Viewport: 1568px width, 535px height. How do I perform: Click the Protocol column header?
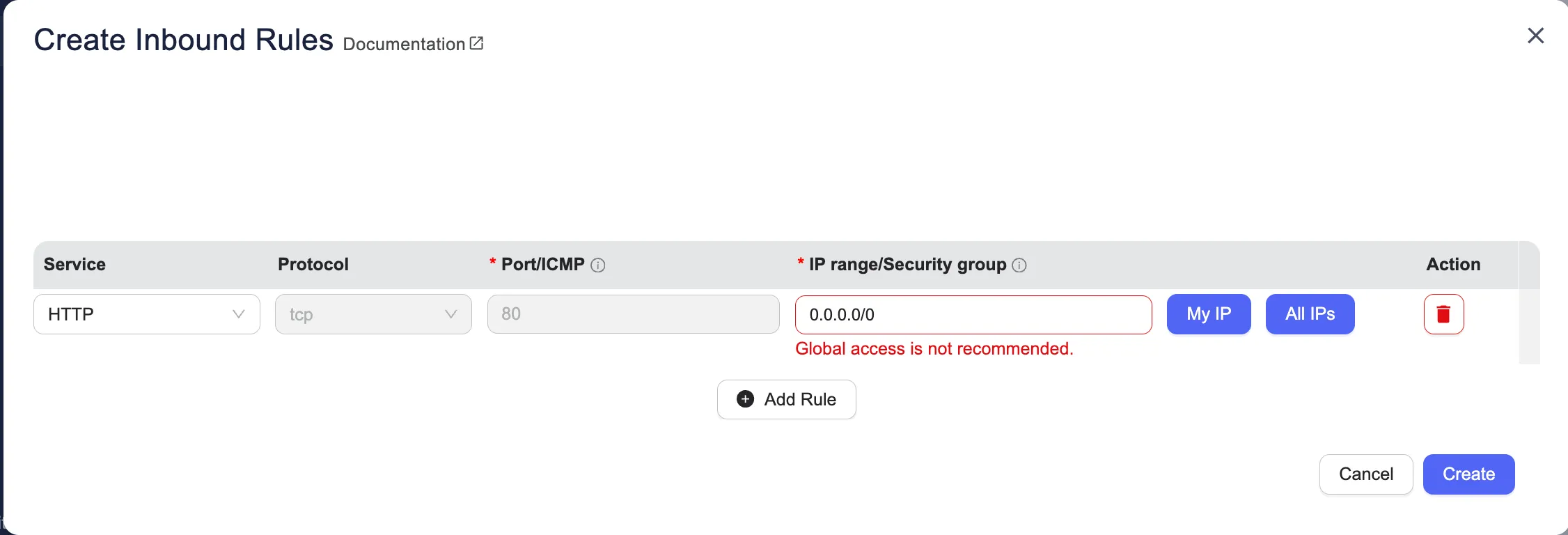(313, 265)
